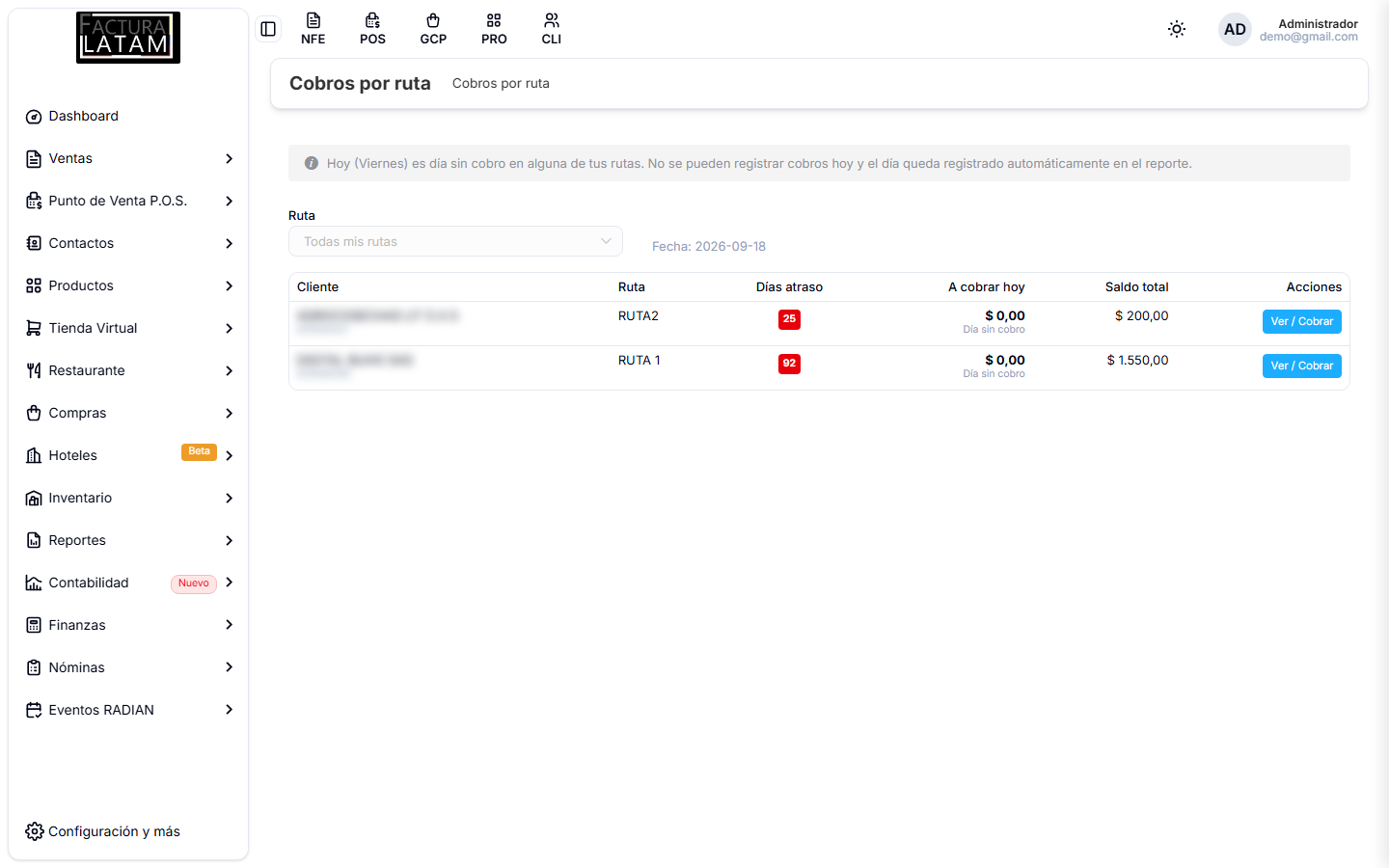The height and width of the screenshot is (868, 1389).
Task: Click the Administrador account name
Action: click(x=1318, y=23)
